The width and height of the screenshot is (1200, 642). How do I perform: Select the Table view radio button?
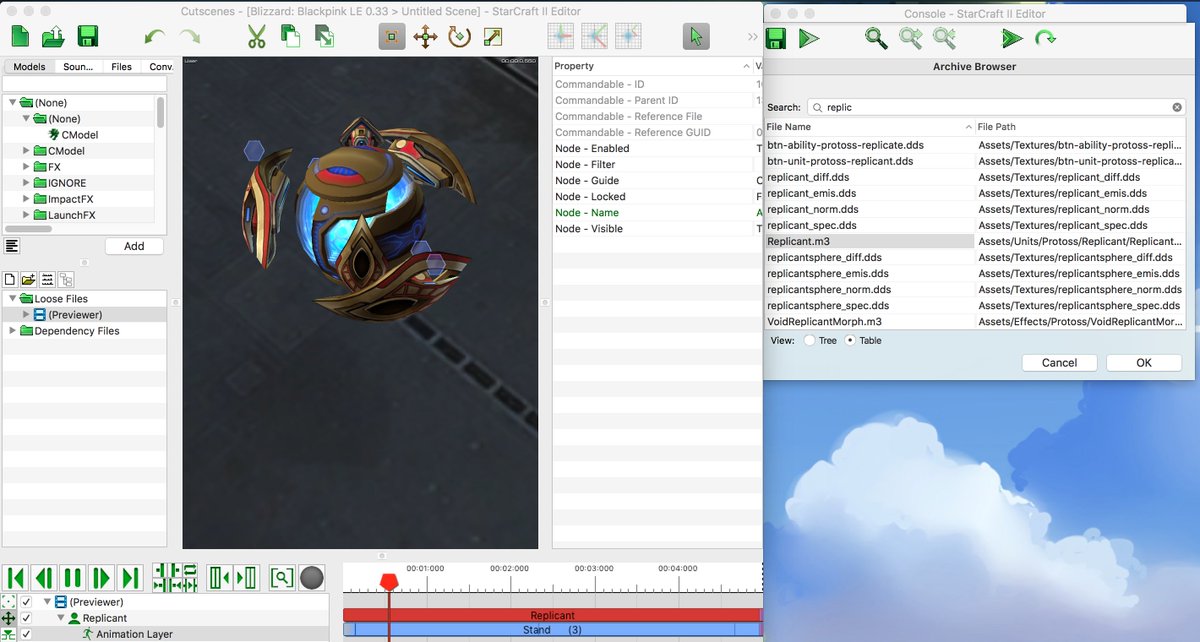[851, 340]
